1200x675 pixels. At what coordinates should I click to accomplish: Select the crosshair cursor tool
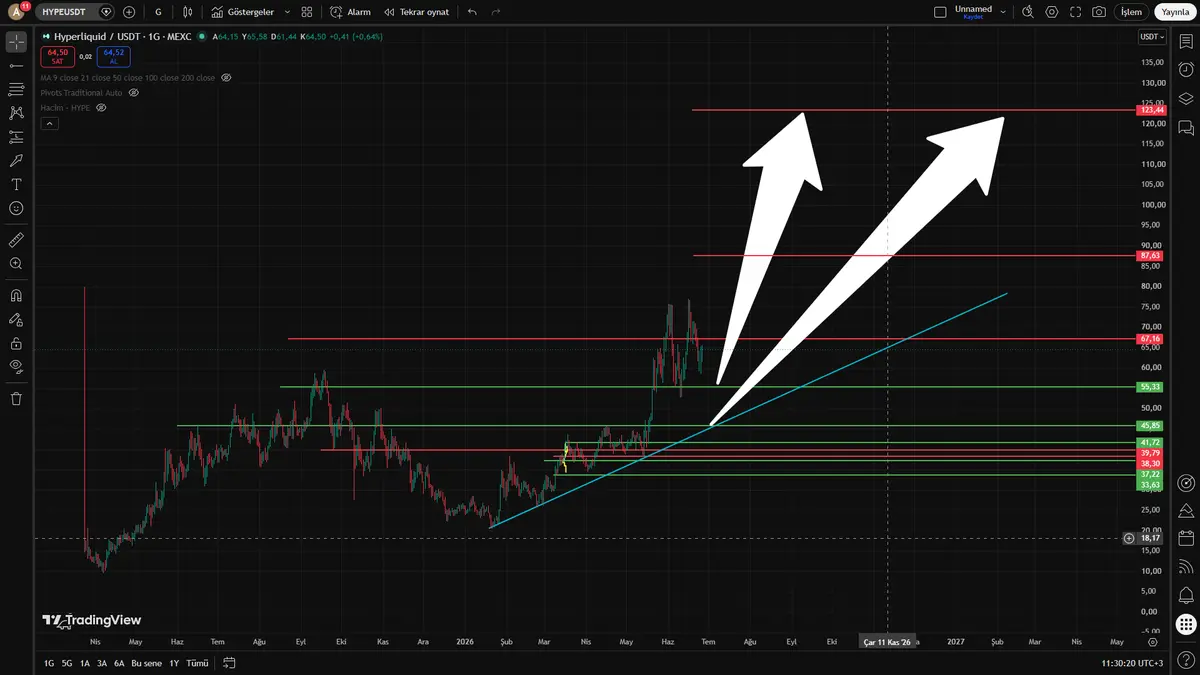pyautogui.click(x=16, y=41)
